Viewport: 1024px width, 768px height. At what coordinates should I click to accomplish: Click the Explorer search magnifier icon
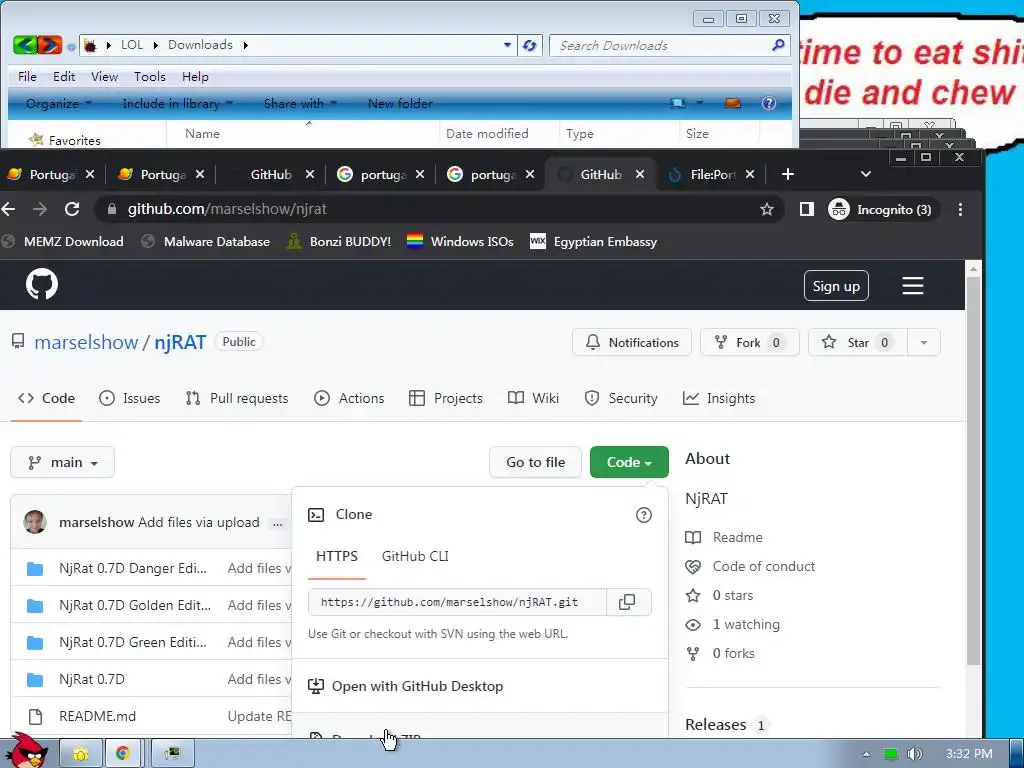[778, 45]
